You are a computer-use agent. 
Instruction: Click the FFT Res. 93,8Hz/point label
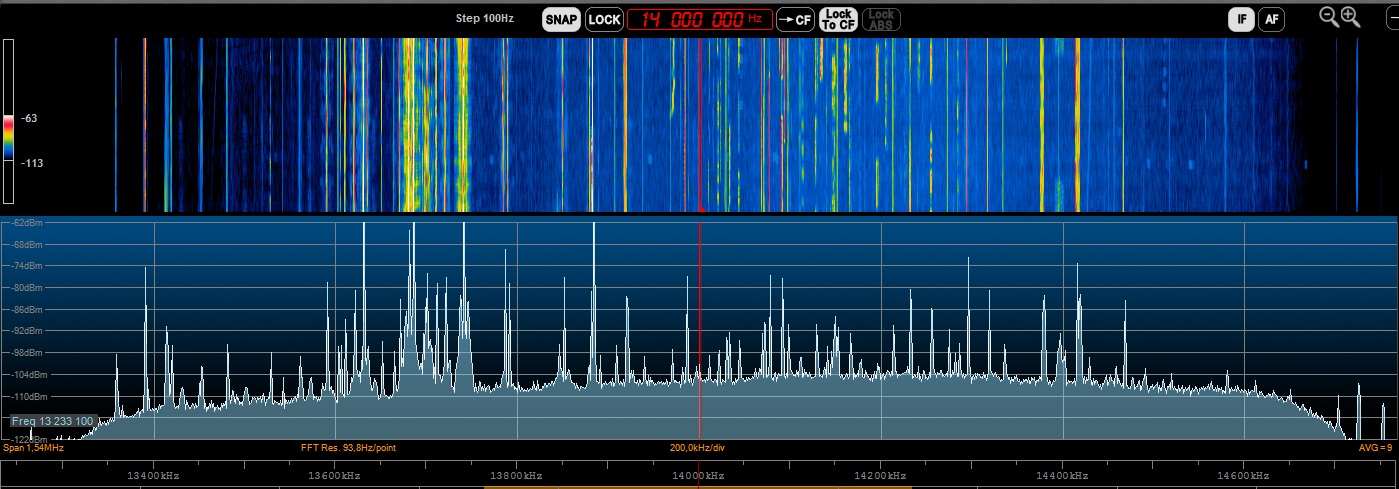coord(348,448)
